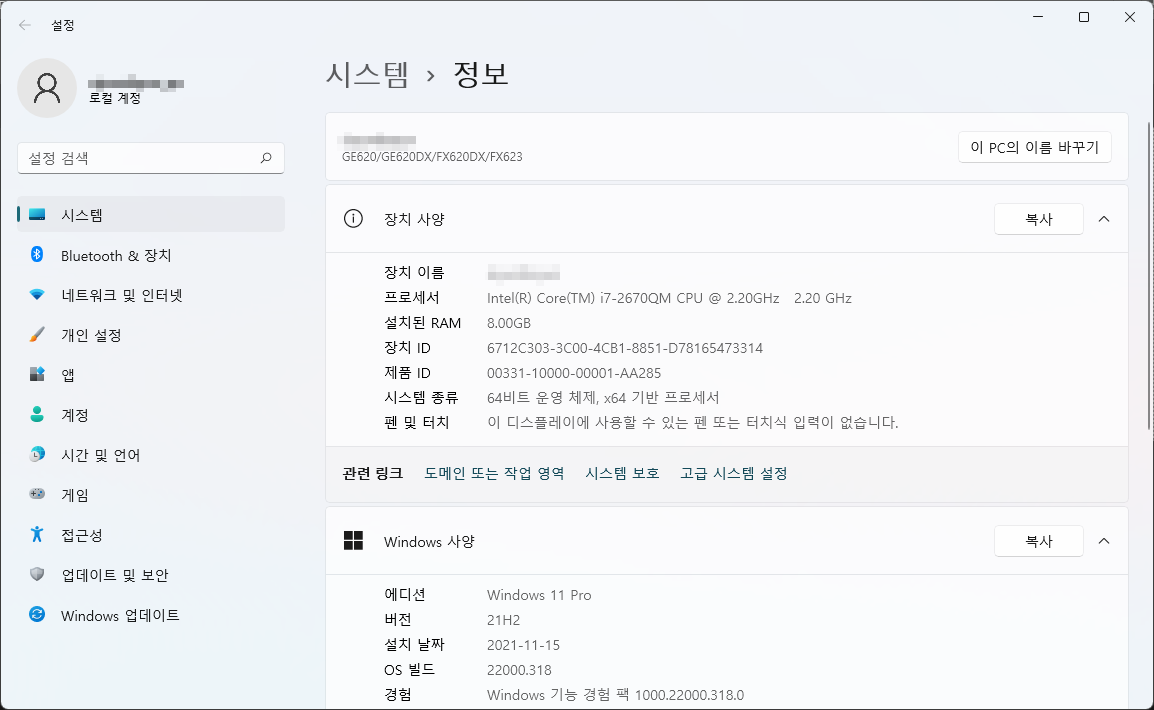Click the 64비트 운영 체제 system type text
The width and height of the screenshot is (1154, 710).
point(603,397)
